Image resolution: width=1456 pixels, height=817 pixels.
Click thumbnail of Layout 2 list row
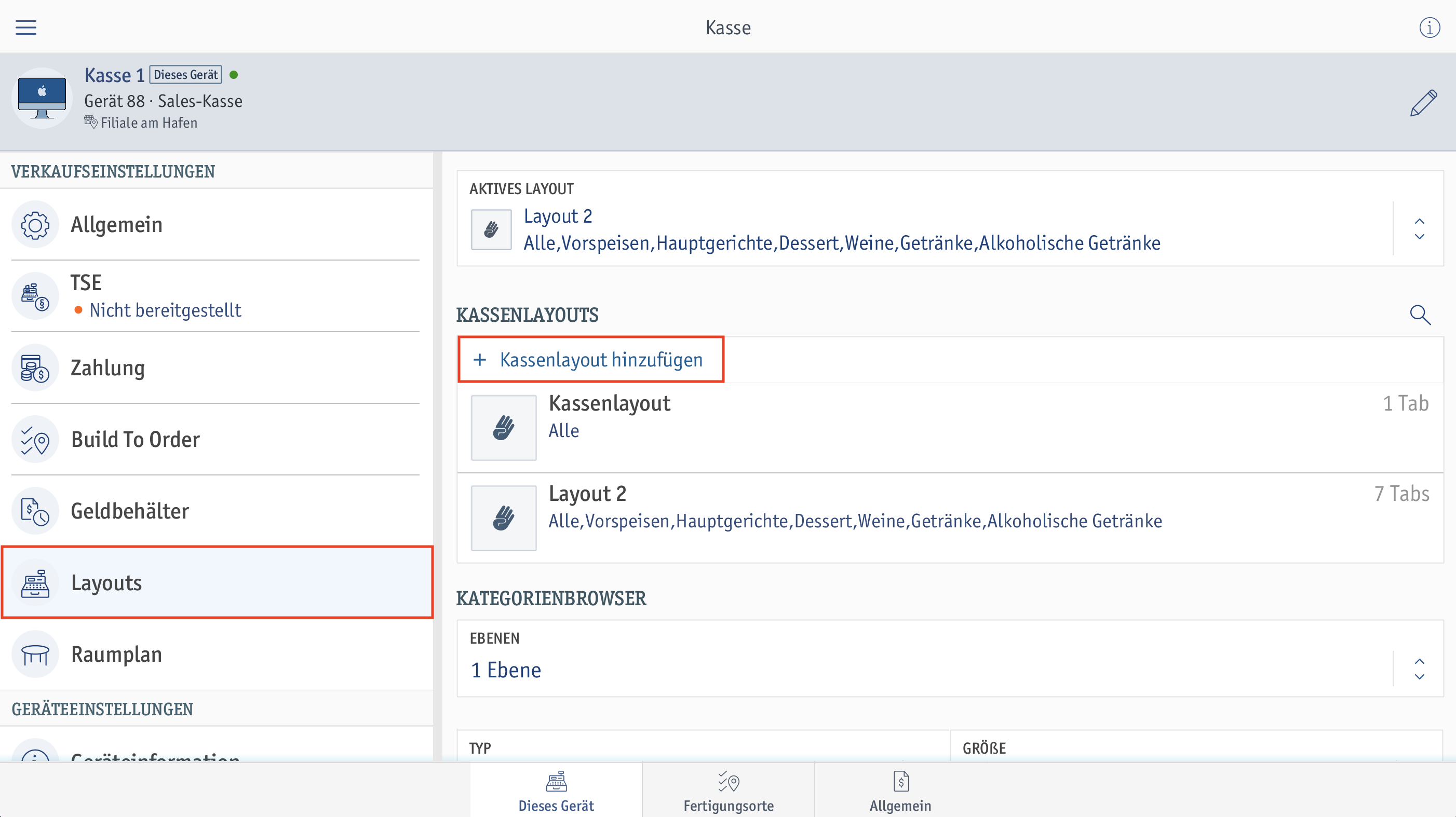(504, 518)
